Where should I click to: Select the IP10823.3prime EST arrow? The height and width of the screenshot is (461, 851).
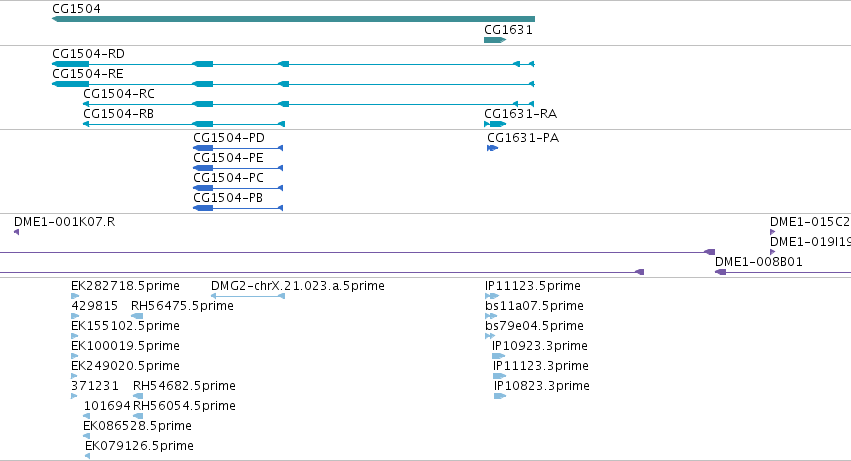click(500, 396)
